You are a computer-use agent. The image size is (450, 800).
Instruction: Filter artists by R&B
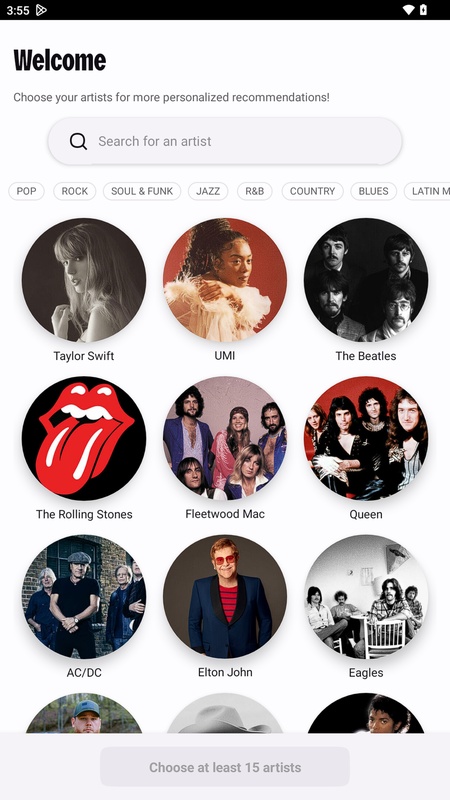click(255, 191)
